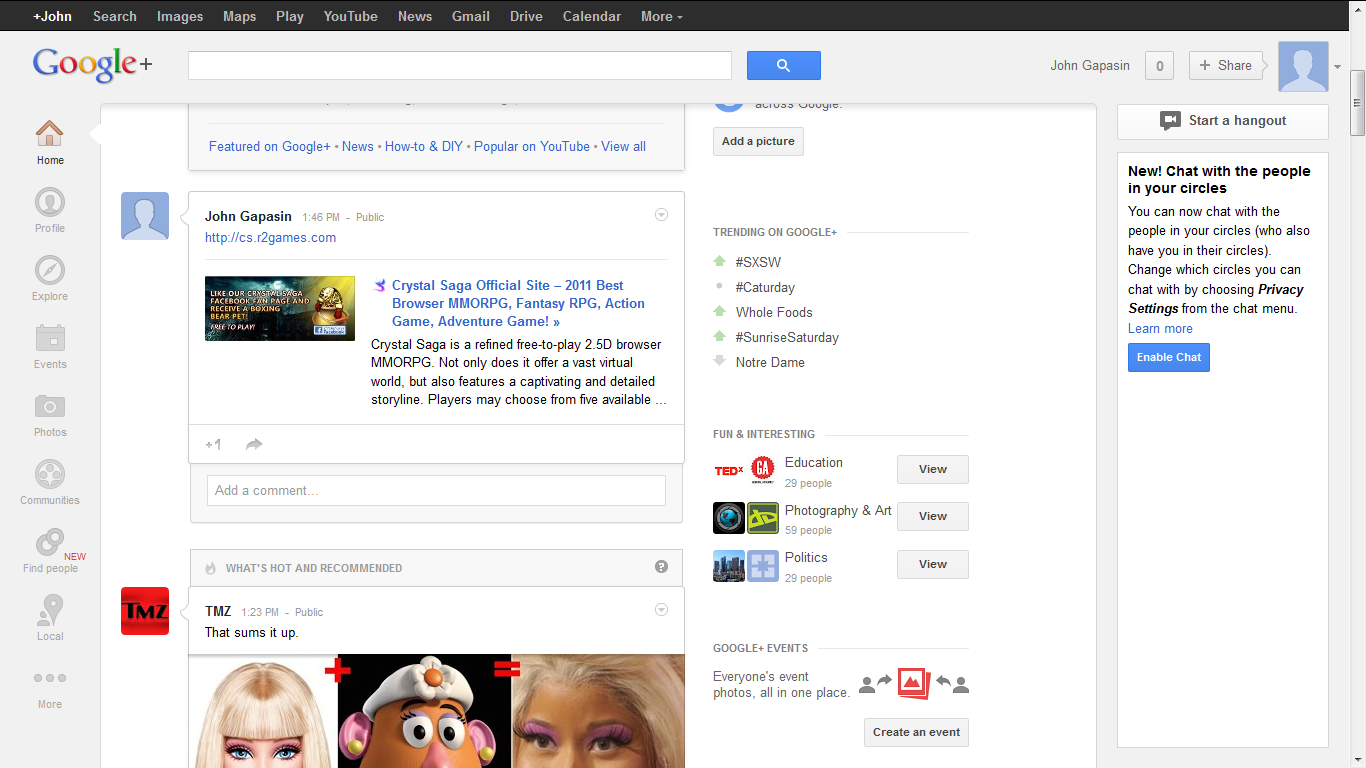Open options arrow on John Gapasin's post
The image size is (1366, 768).
click(x=660, y=215)
